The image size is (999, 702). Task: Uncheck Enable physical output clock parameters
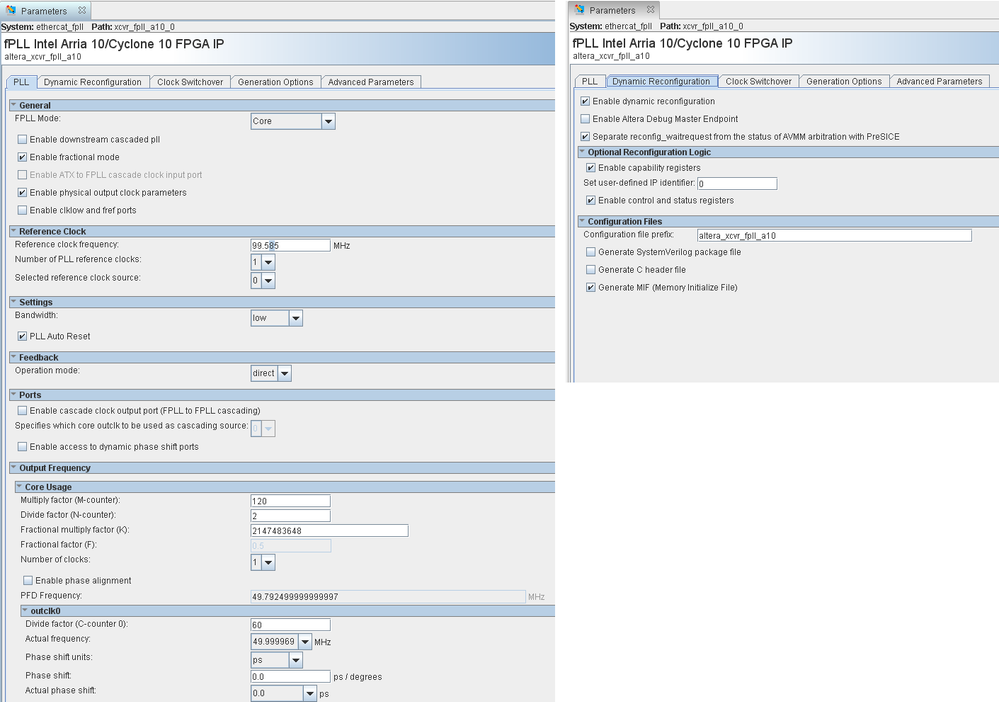pos(22,193)
